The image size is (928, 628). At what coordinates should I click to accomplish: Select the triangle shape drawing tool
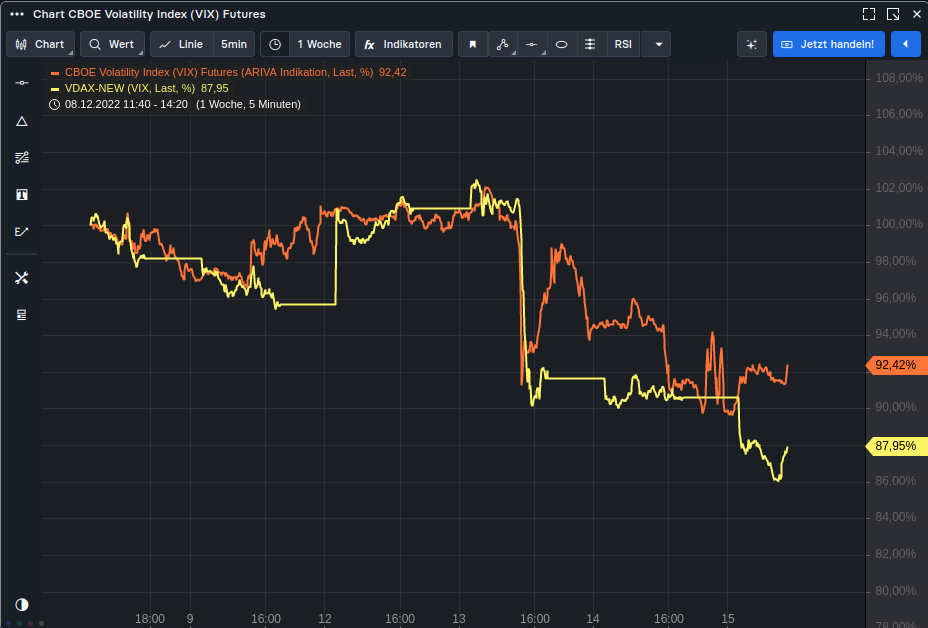22,121
